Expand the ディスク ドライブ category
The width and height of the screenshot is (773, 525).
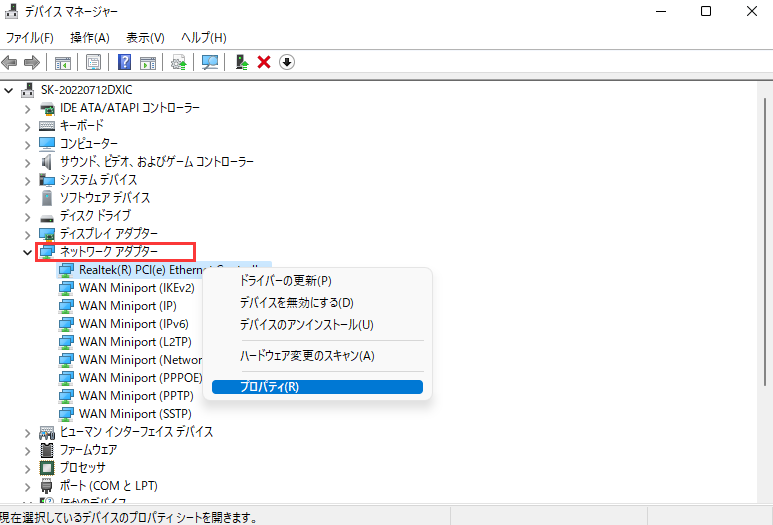[28, 217]
